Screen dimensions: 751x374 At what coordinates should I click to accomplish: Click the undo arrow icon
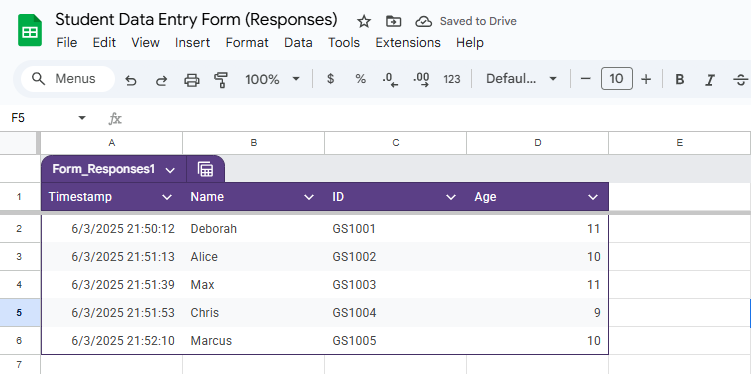coord(130,79)
